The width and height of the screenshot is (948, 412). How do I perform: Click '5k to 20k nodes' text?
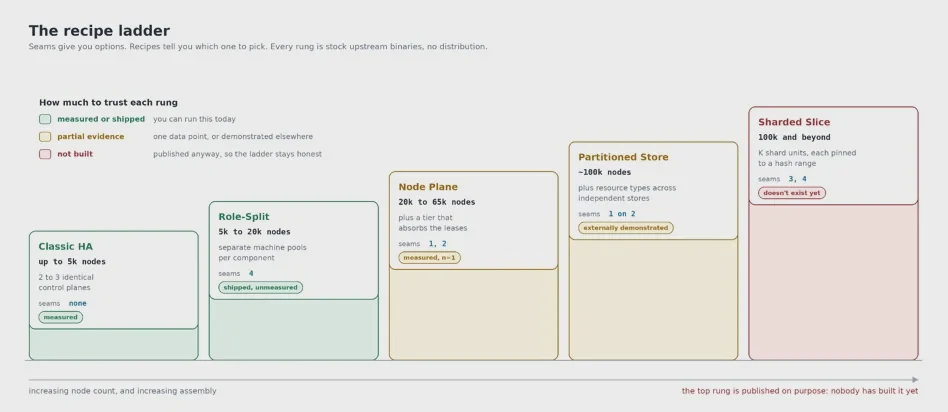pyautogui.click(x=254, y=232)
